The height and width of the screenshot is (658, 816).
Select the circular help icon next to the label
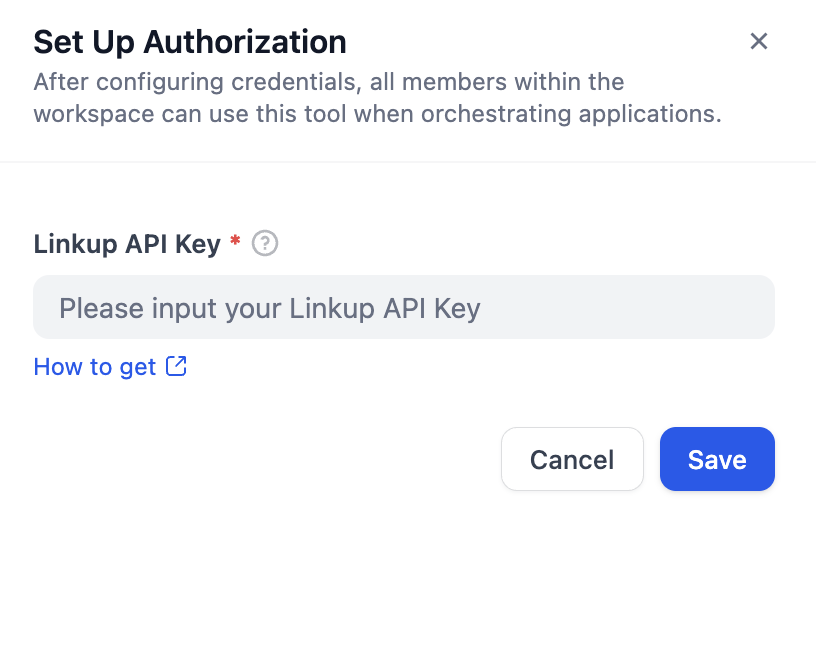pyautogui.click(x=264, y=243)
